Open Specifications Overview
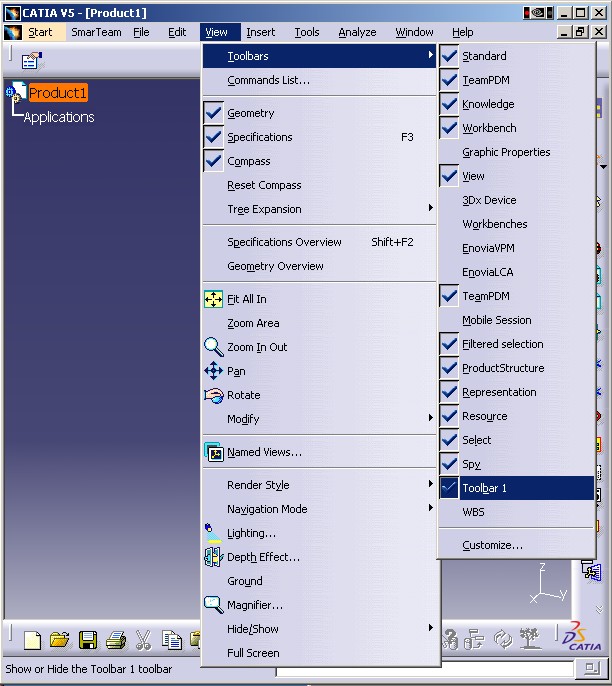Screen dimensions: 612x686 pyautogui.click(x=320, y=242)
